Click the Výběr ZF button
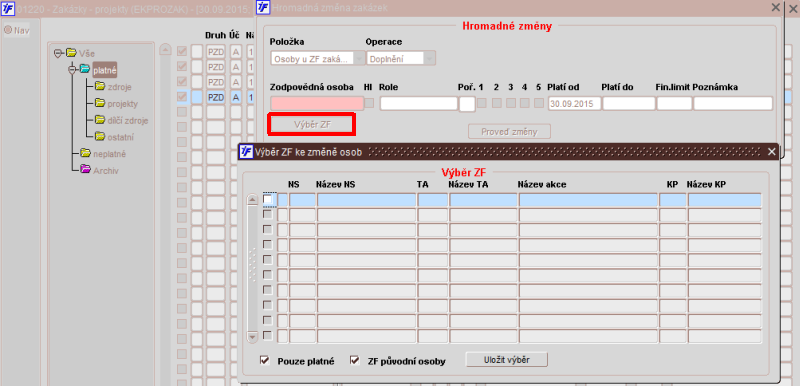 point(311,125)
